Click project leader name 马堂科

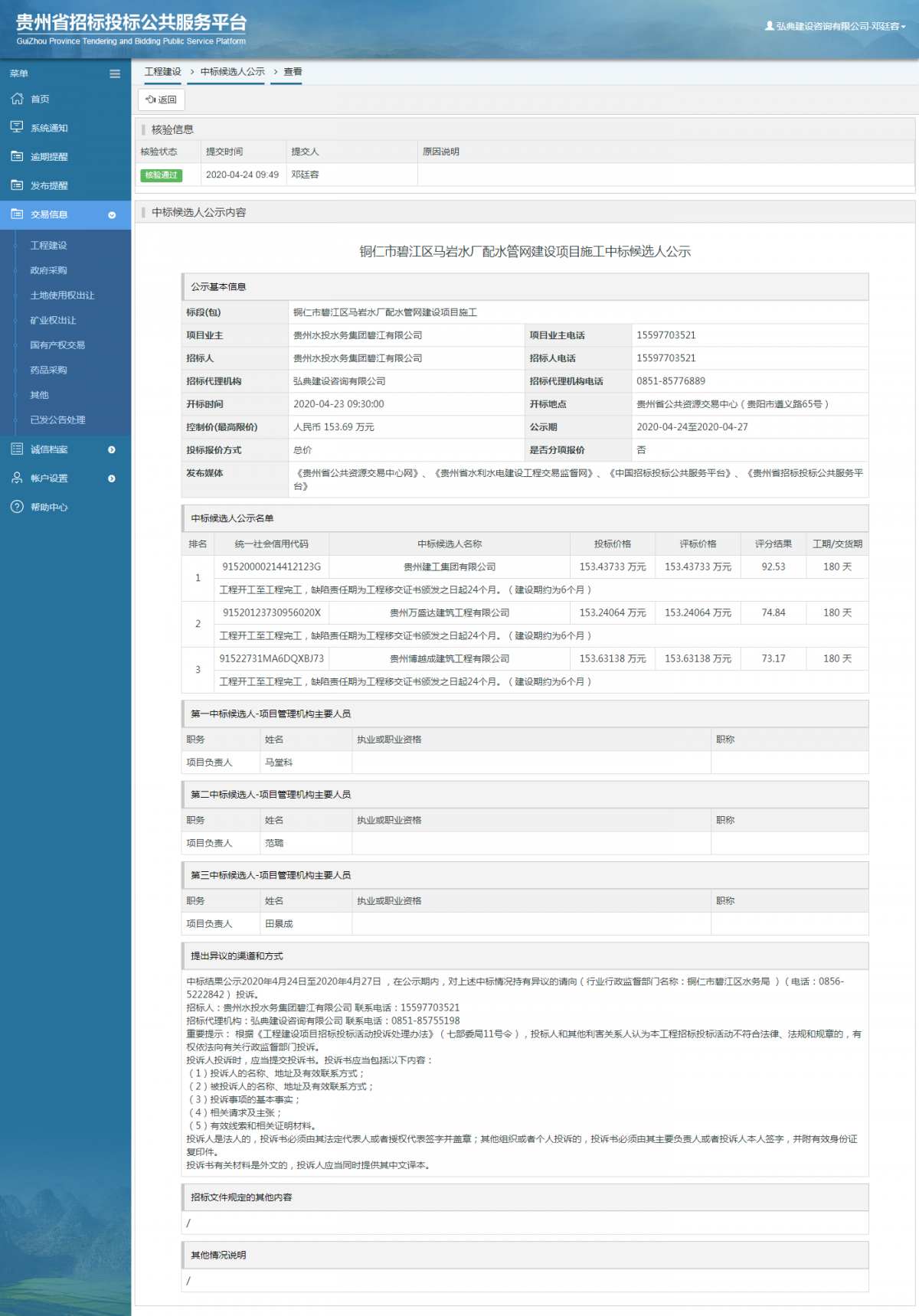click(279, 762)
